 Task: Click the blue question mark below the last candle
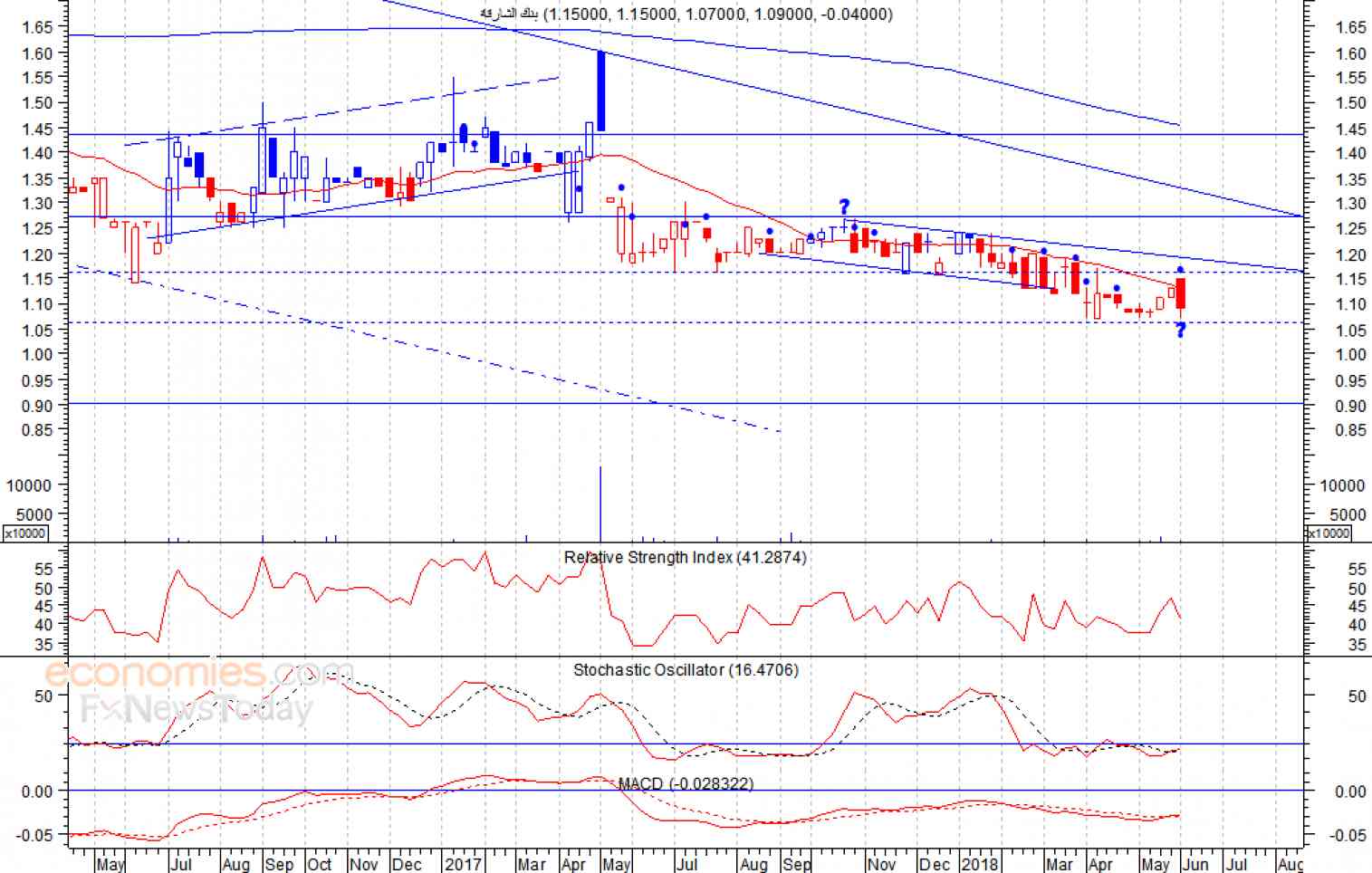1180,331
